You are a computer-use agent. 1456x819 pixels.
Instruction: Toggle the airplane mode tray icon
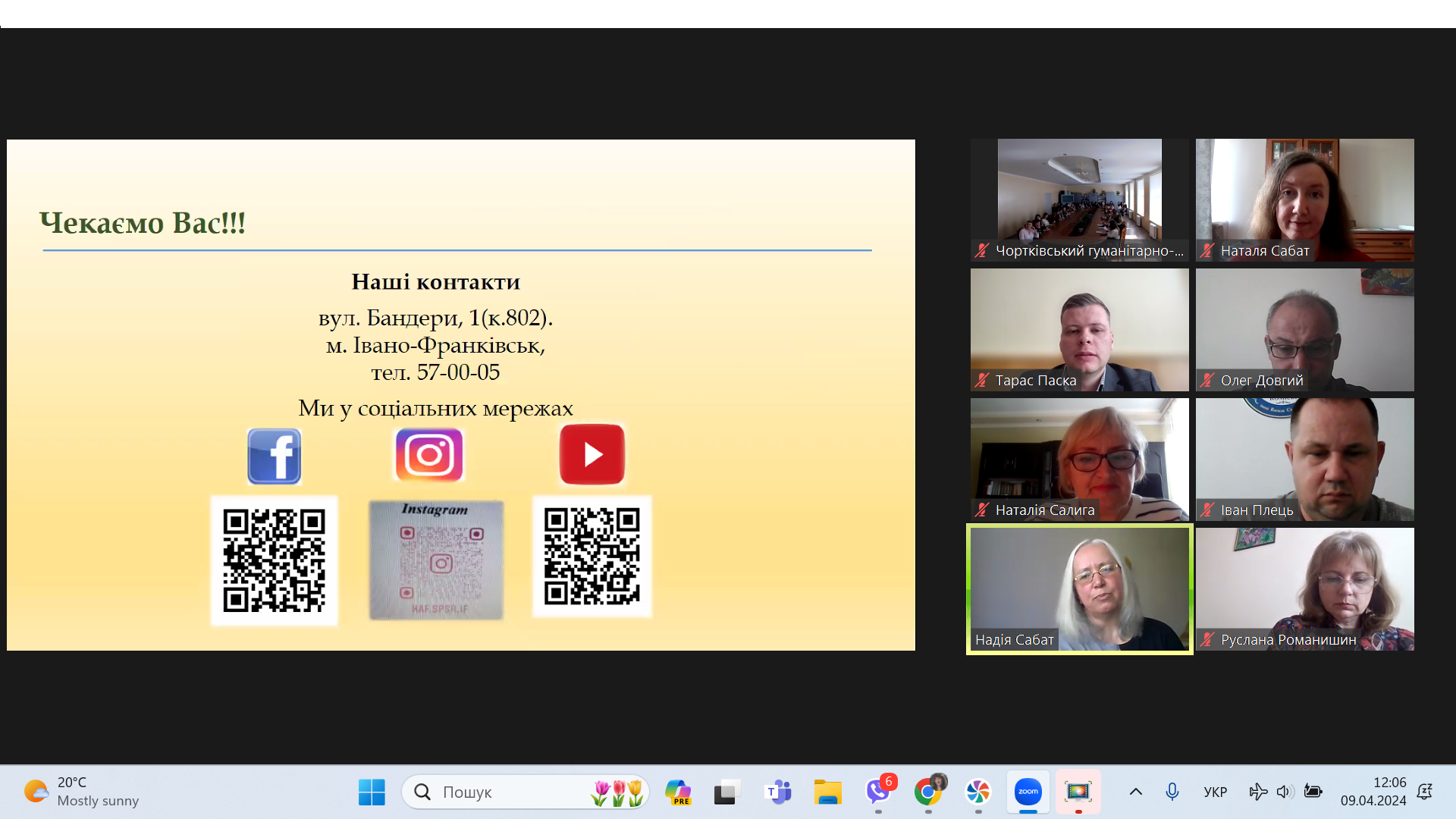click(1257, 792)
